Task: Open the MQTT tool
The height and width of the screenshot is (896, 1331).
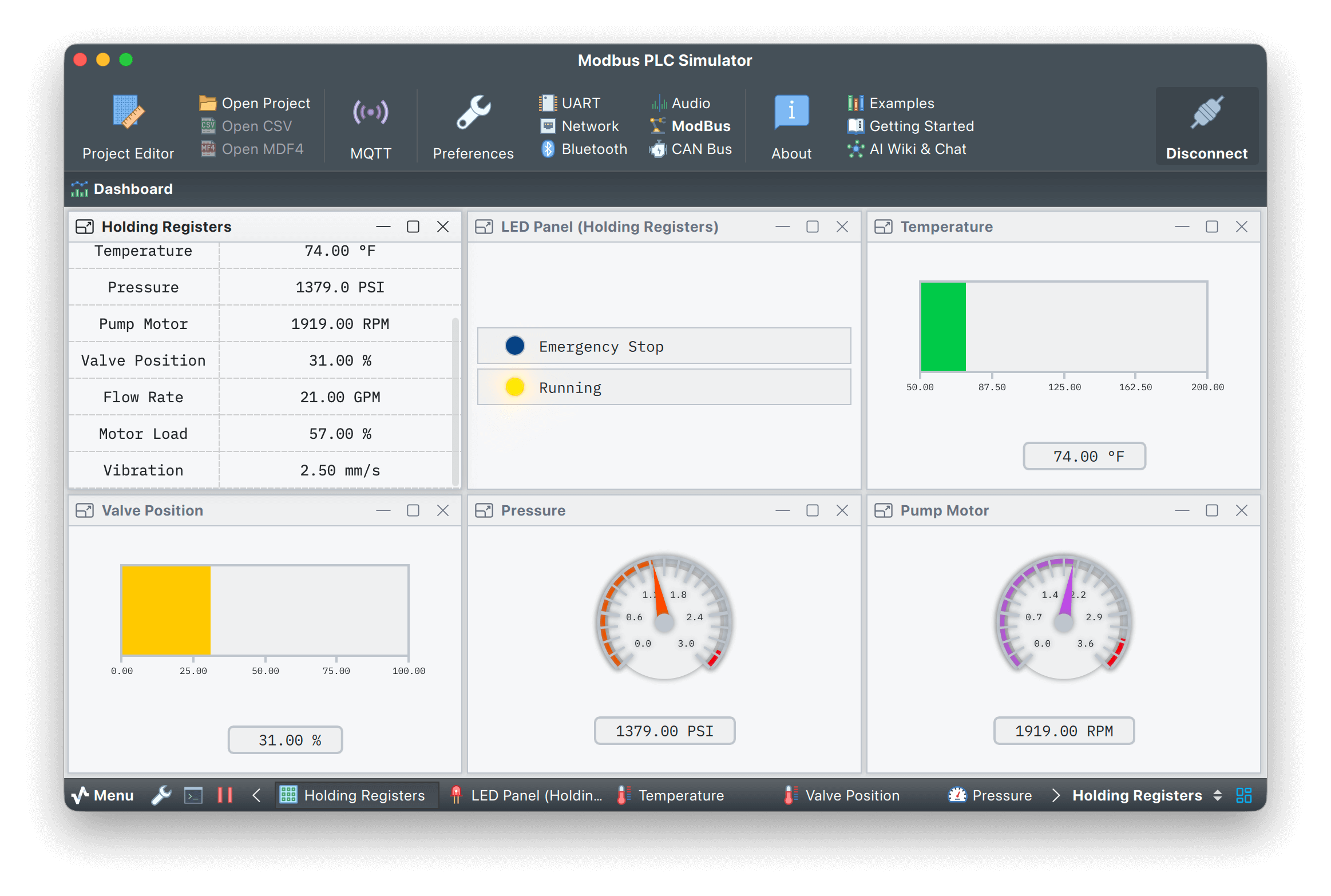Action: coord(371,126)
